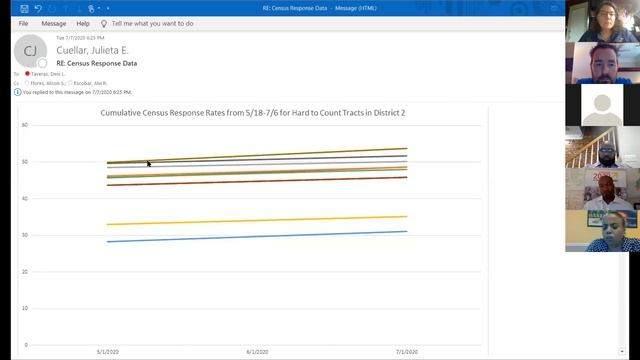Click the Save icon in quick access toolbar

tap(24, 8)
